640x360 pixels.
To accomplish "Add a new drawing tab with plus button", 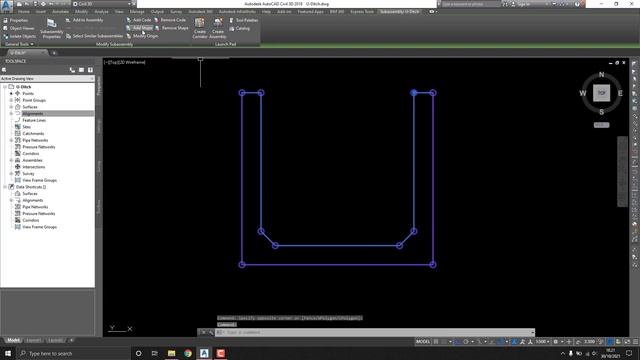I will (54, 53).
